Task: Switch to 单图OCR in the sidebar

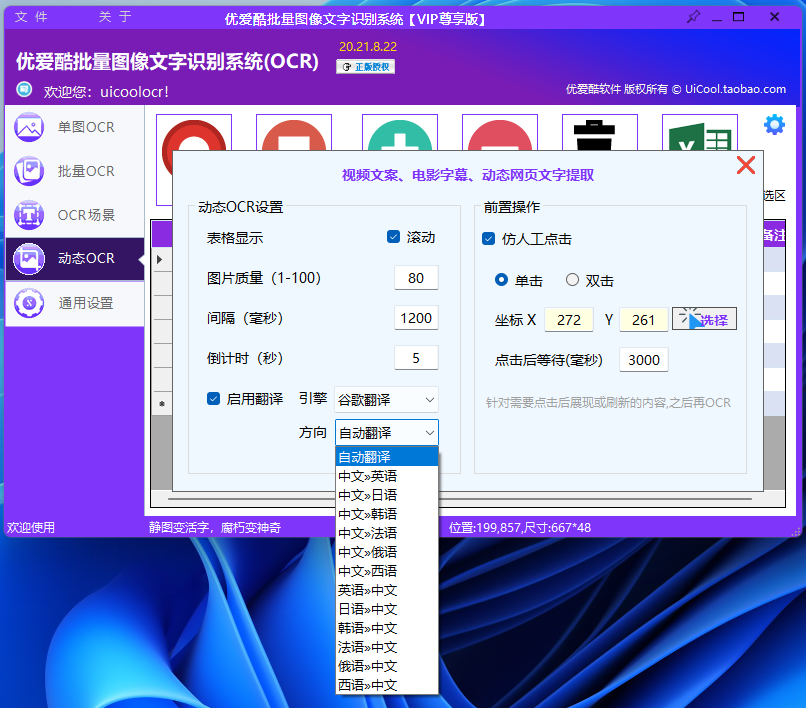Action: (x=75, y=128)
